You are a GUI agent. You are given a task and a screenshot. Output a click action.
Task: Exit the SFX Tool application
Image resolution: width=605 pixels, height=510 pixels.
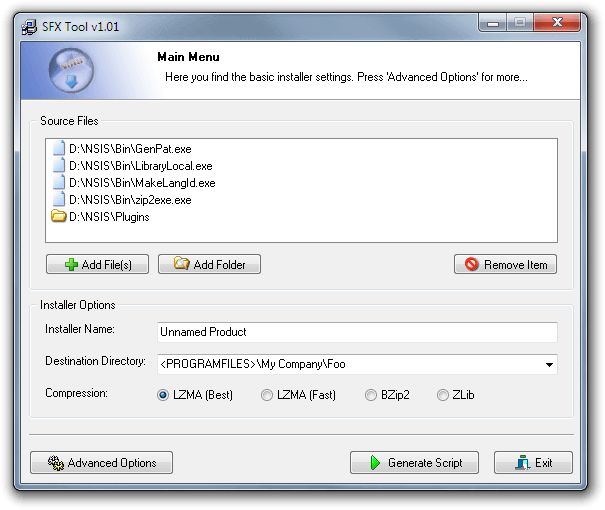tap(533, 463)
